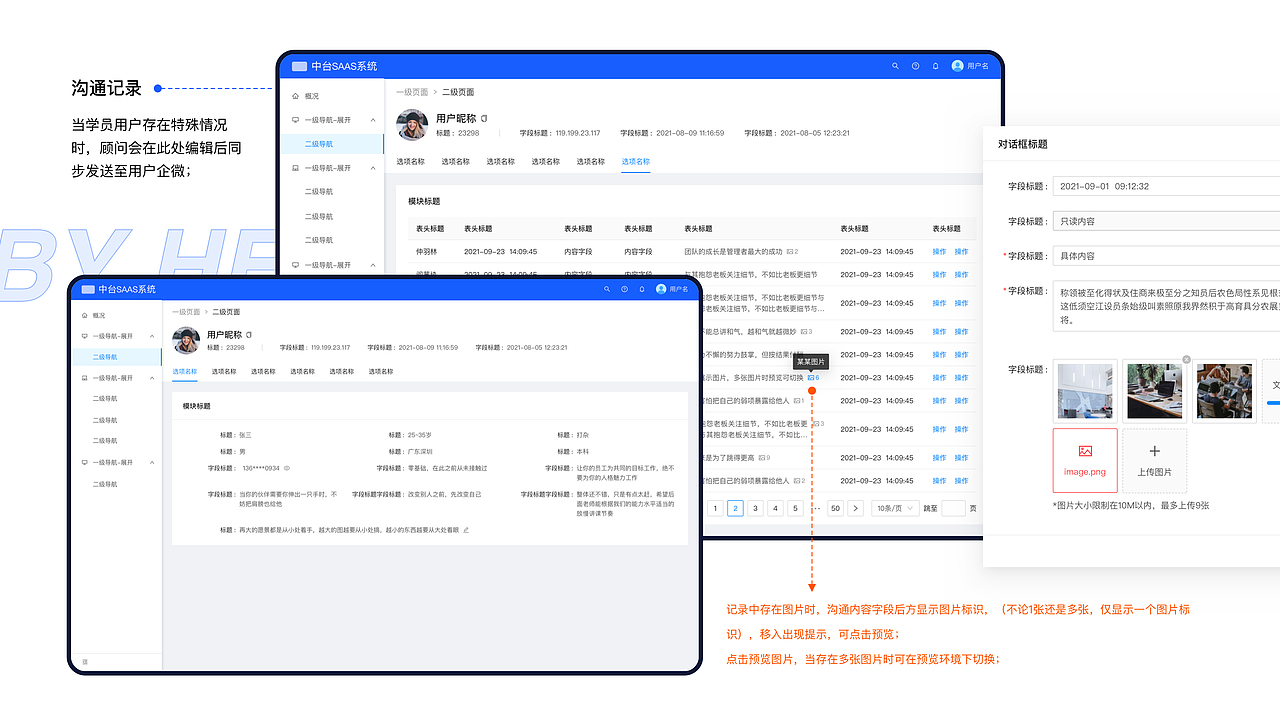Open the second thumbnail showing desk monitors

click(1155, 391)
